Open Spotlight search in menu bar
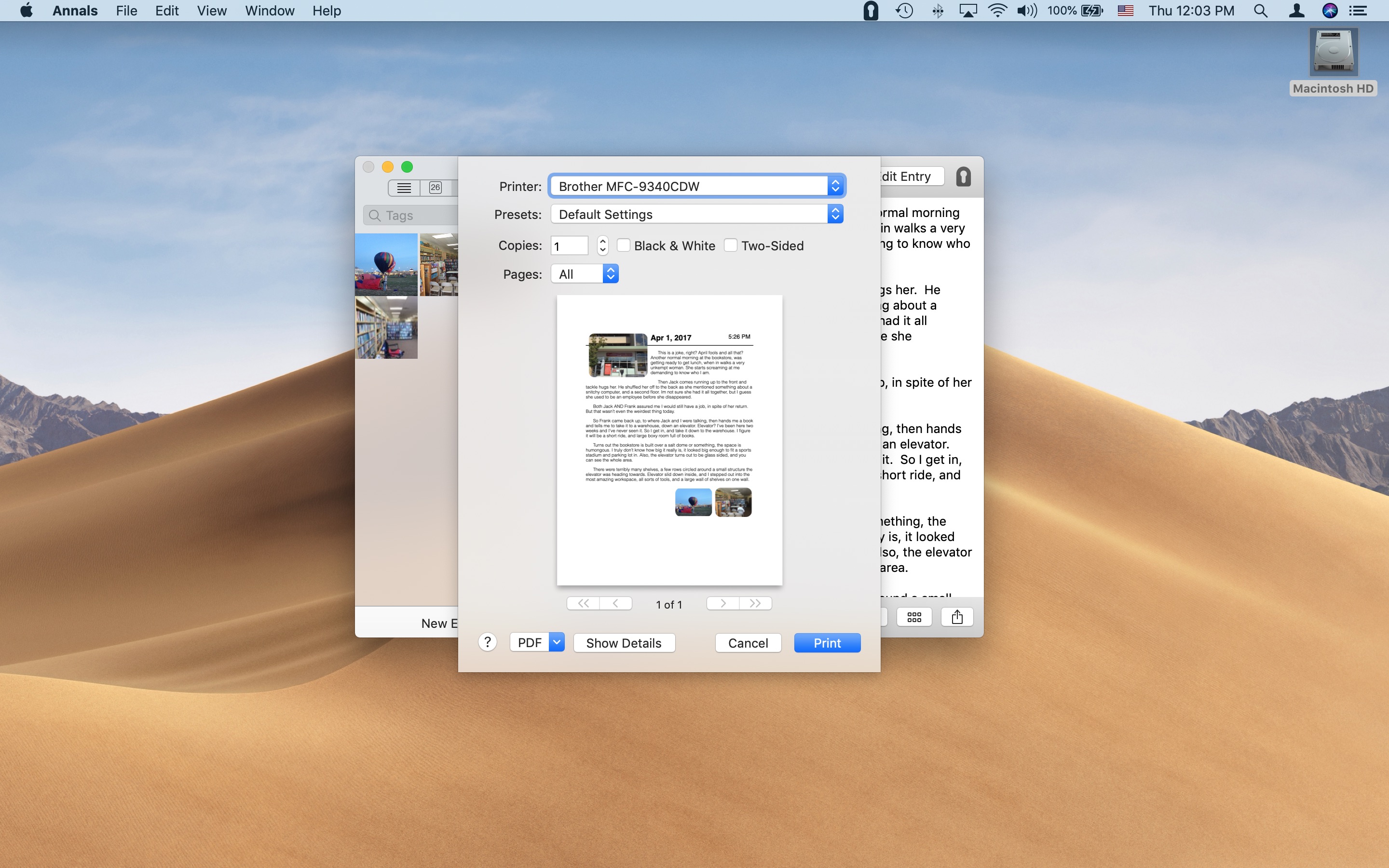The width and height of the screenshot is (1389, 868). click(1260, 11)
